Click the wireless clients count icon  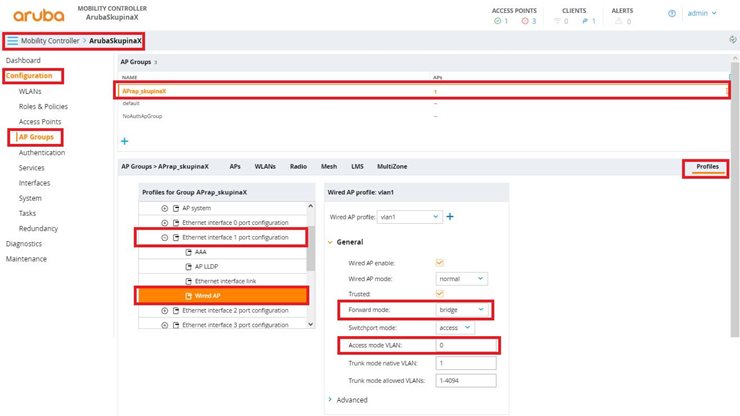point(557,21)
